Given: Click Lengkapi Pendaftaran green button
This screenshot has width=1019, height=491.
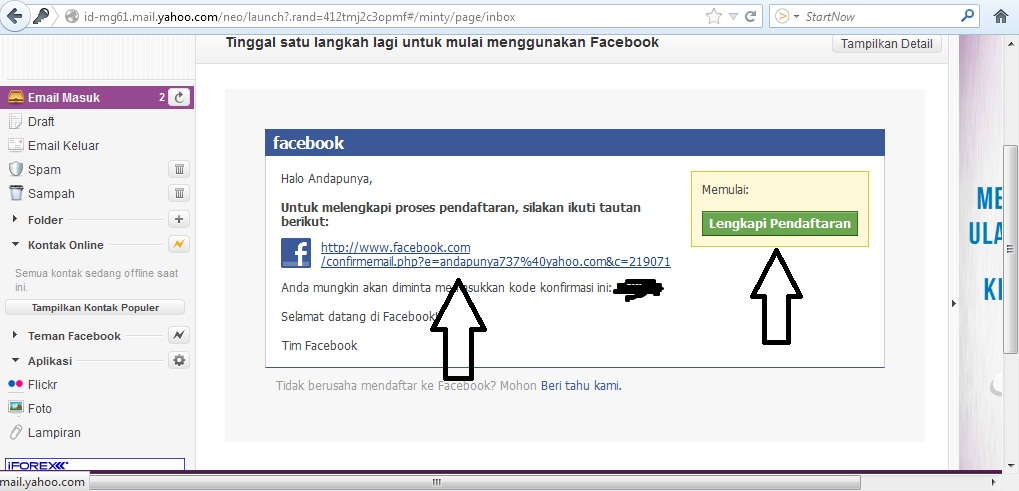Looking at the screenshot, I should [780, 223].
